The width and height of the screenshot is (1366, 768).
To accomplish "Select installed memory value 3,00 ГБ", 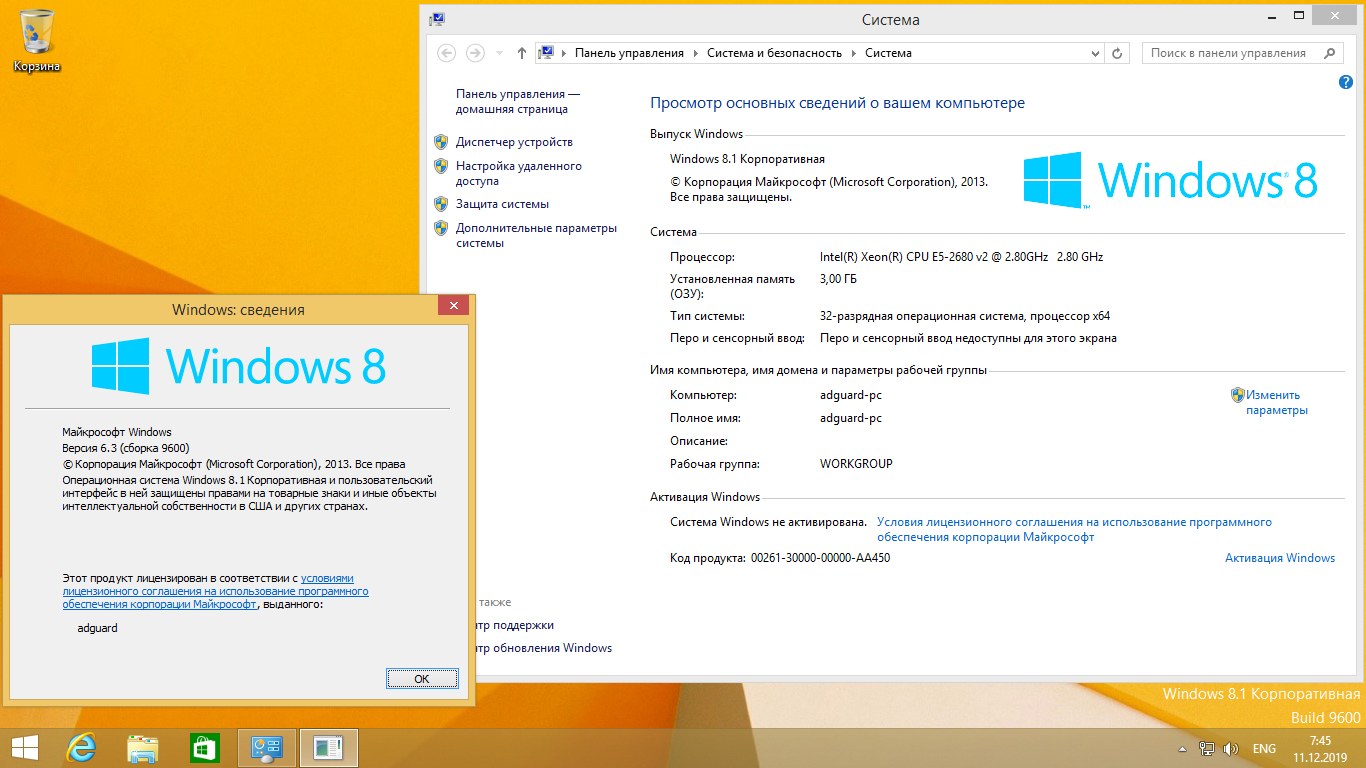I will 838,279.
